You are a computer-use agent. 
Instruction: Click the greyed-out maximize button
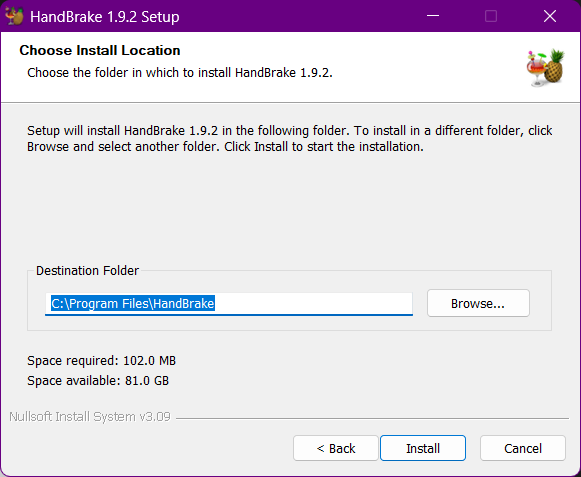coord(491,16)
